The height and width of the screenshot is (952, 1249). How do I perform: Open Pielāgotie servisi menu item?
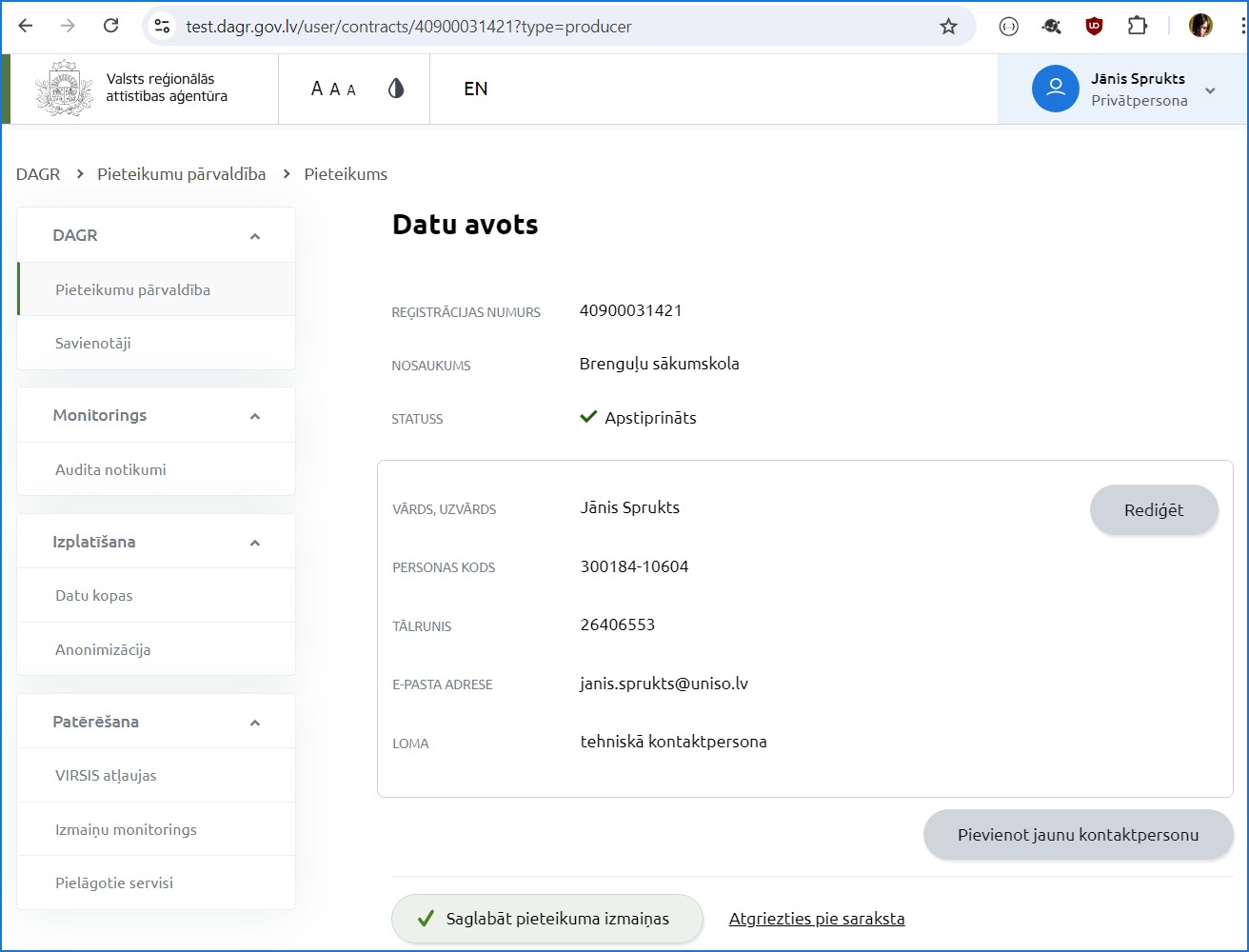[x=156, y=883]
